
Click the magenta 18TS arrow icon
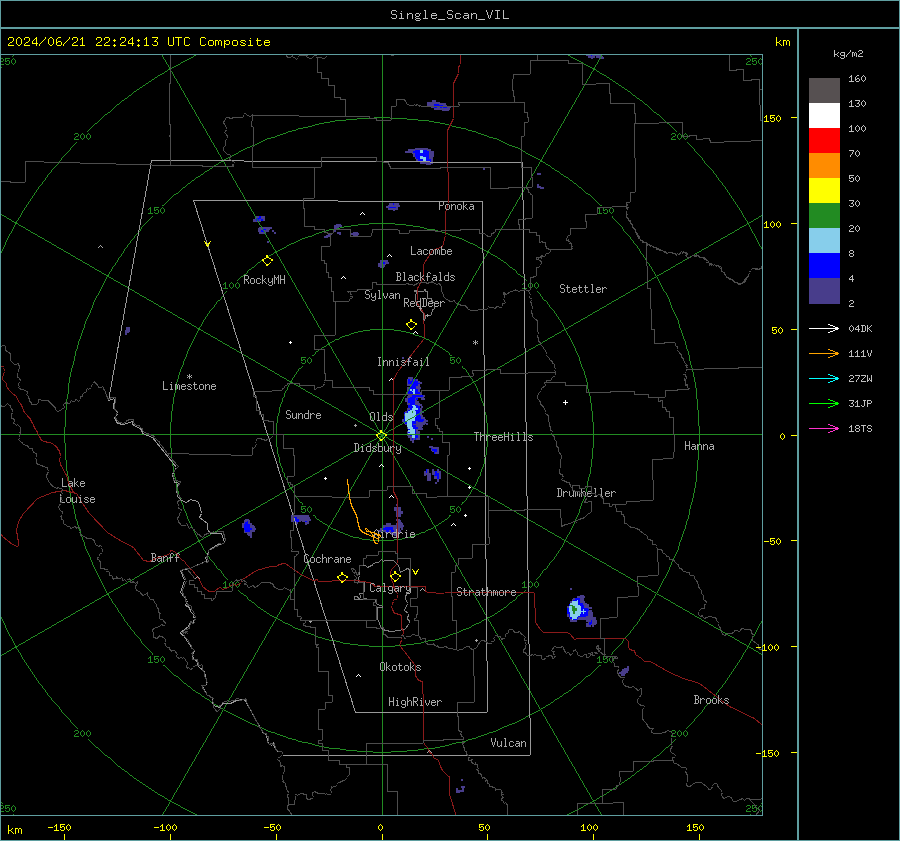(x=824, y=428)
